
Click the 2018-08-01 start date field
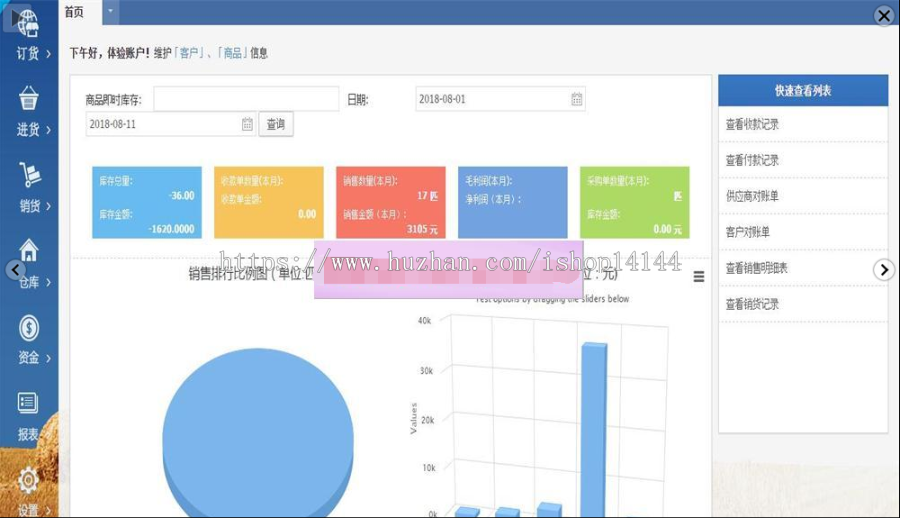500,99
